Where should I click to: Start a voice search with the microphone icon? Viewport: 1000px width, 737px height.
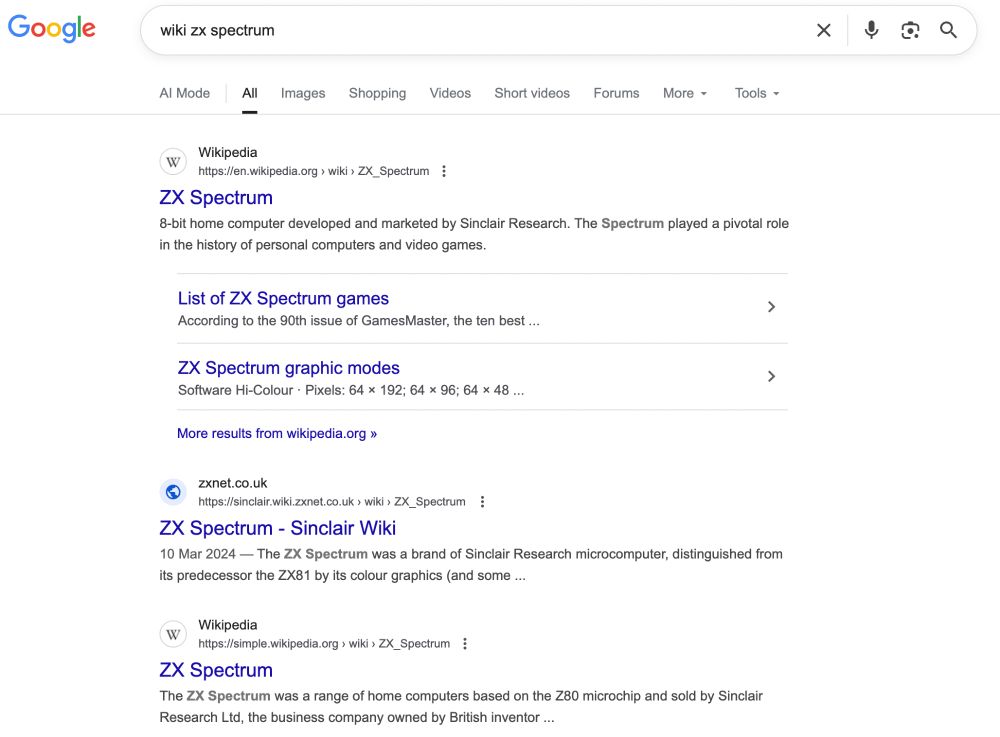[871, 30]
